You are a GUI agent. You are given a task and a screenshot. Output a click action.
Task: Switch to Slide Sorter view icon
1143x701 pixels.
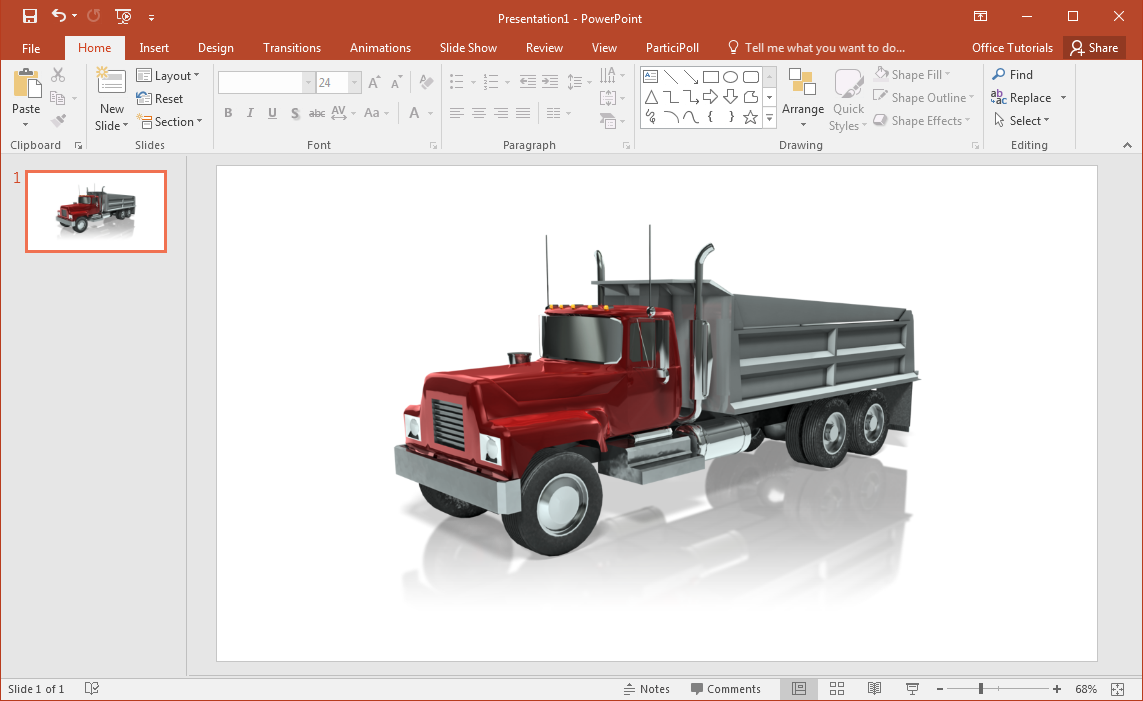[837, 689]
